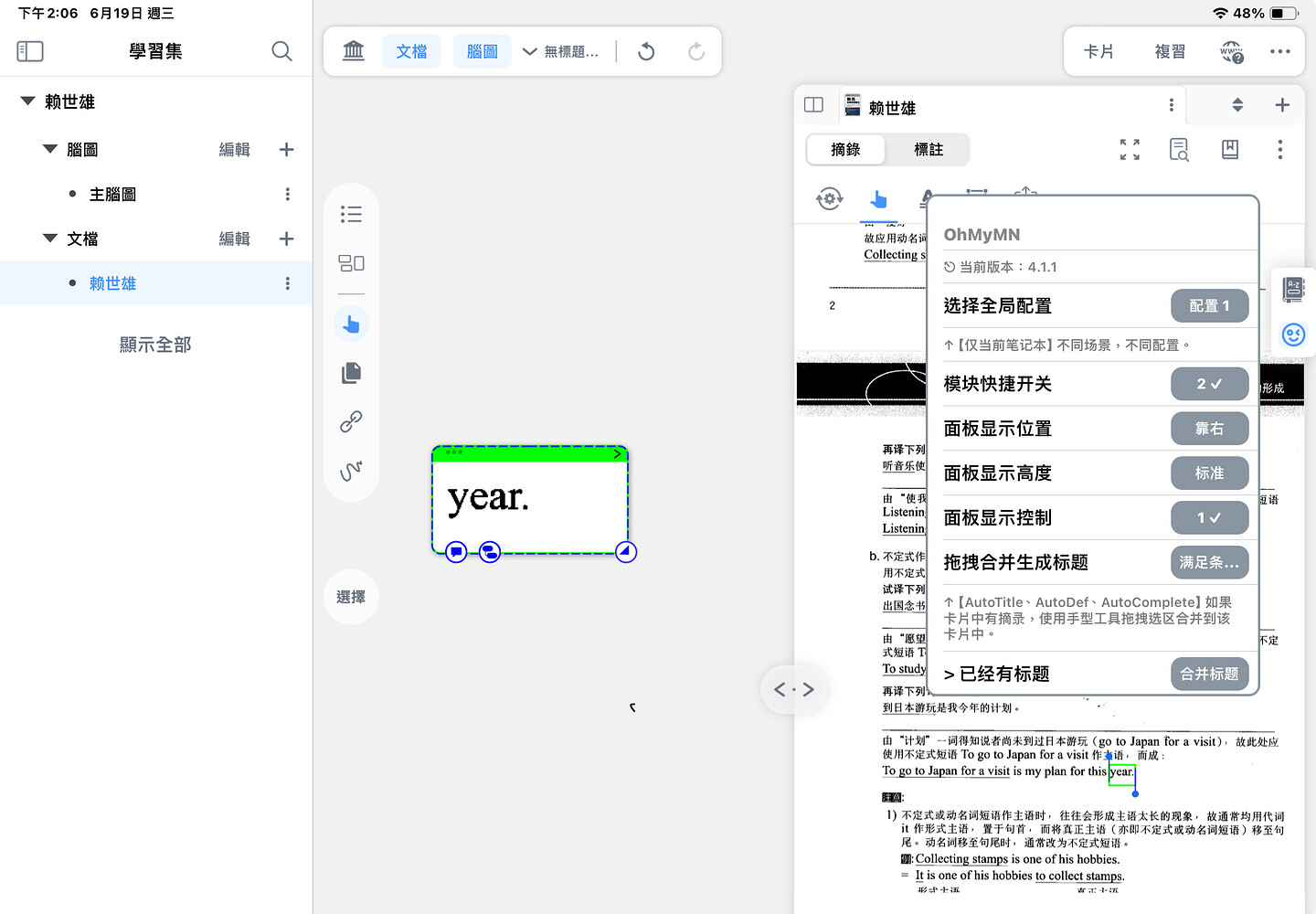This screenshot has width=1316, height=914.
Task: Collapse the 賴世雄 notebook tree
Action: pos(28,101)
